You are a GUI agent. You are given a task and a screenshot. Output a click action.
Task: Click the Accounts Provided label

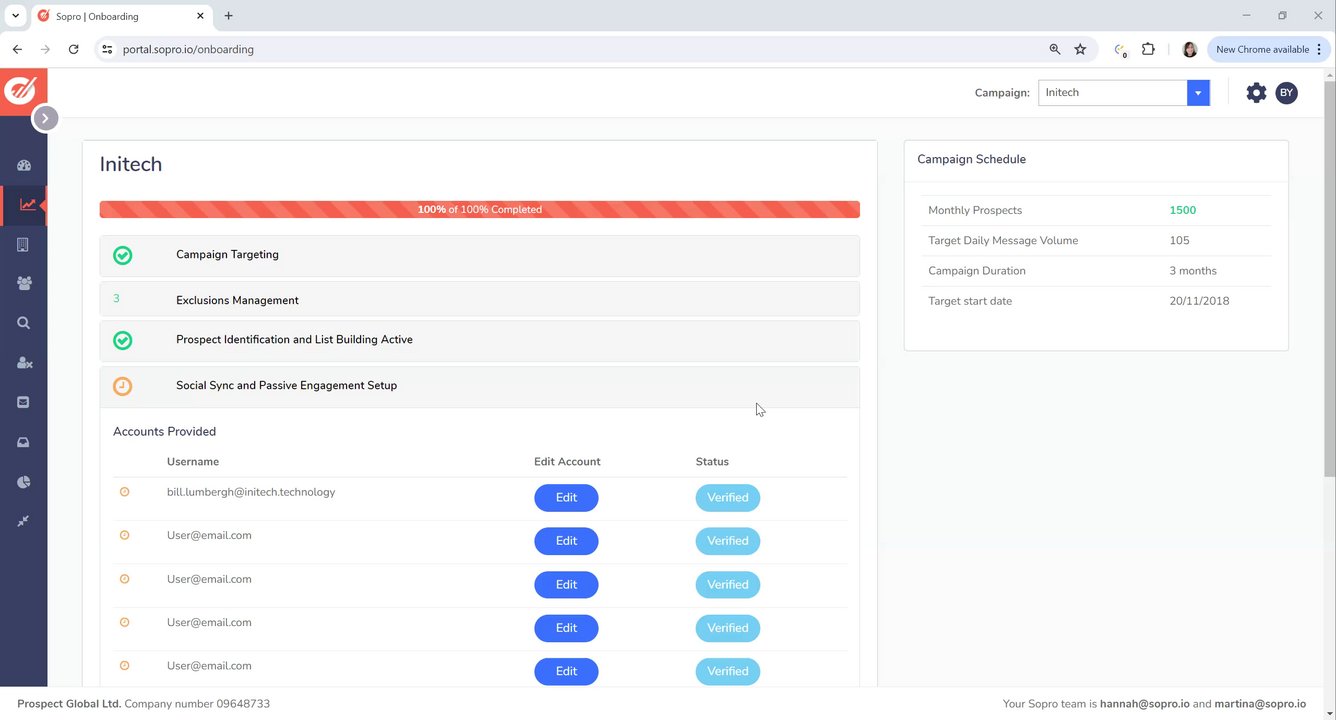tap(164, 432)
